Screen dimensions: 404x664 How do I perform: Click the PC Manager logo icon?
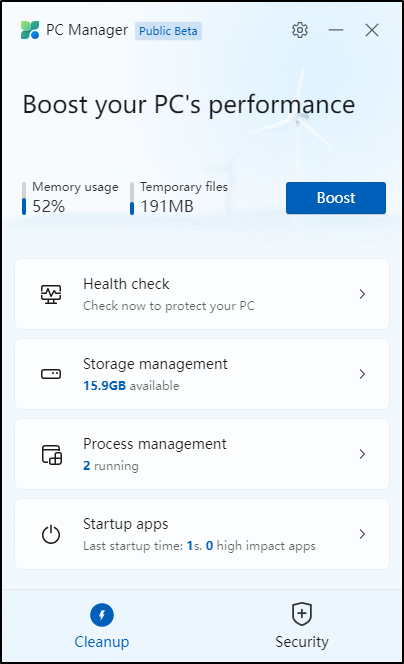click(x=30, y=30)
